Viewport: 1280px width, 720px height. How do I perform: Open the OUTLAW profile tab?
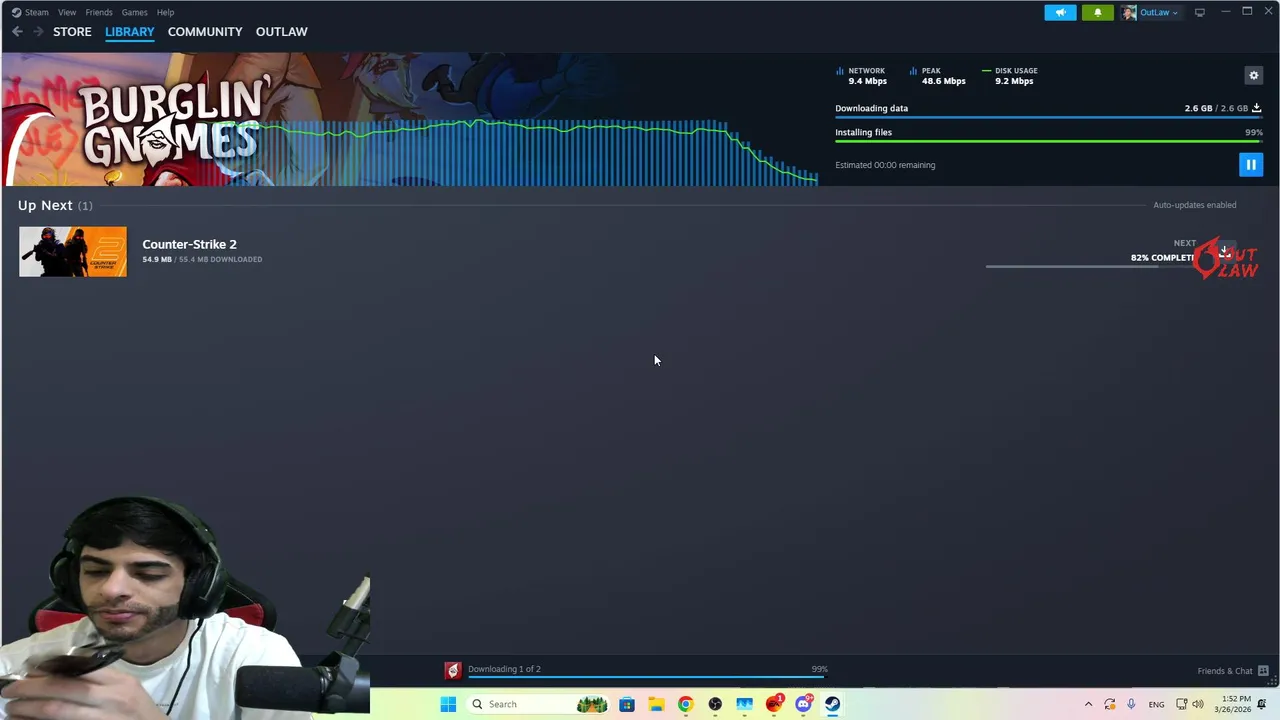tap(282, 32)
